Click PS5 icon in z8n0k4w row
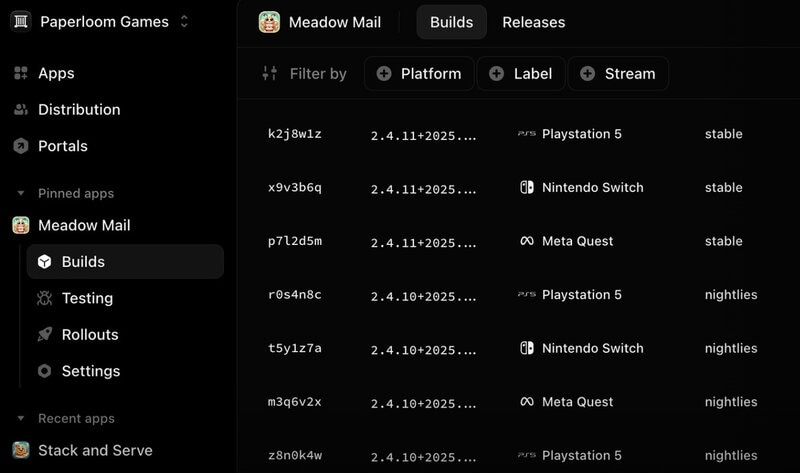The width and height of the screenshot is (800, 473). click(x=527, y=455)
